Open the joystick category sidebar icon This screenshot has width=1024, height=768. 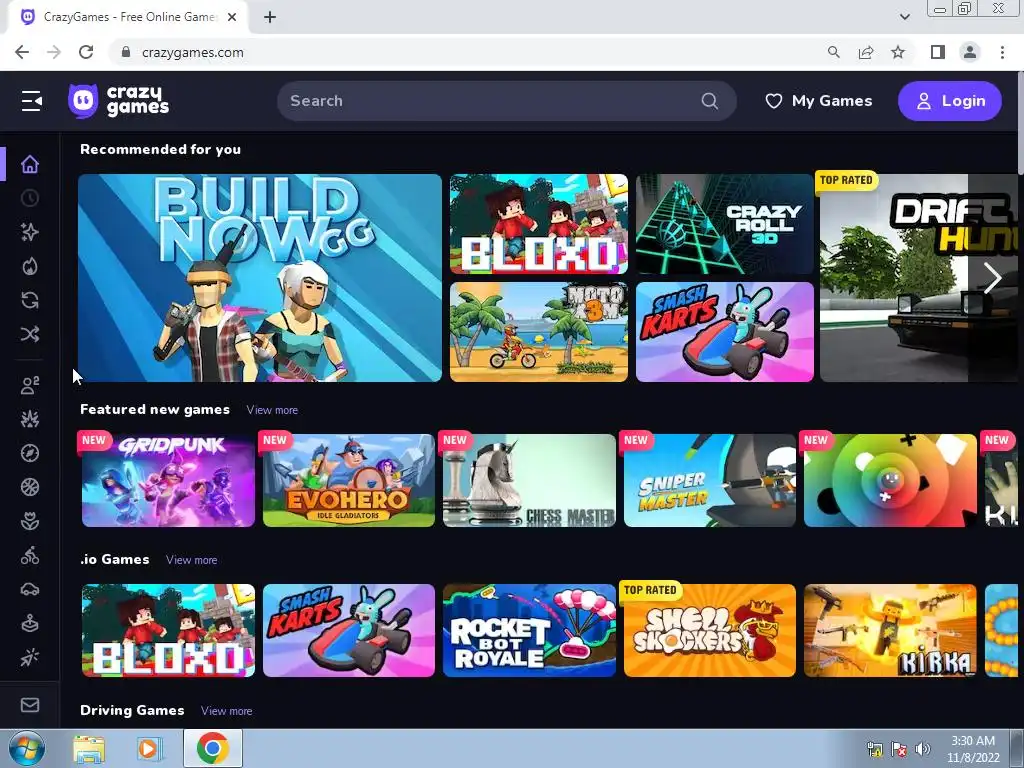(x=30, y=623)
